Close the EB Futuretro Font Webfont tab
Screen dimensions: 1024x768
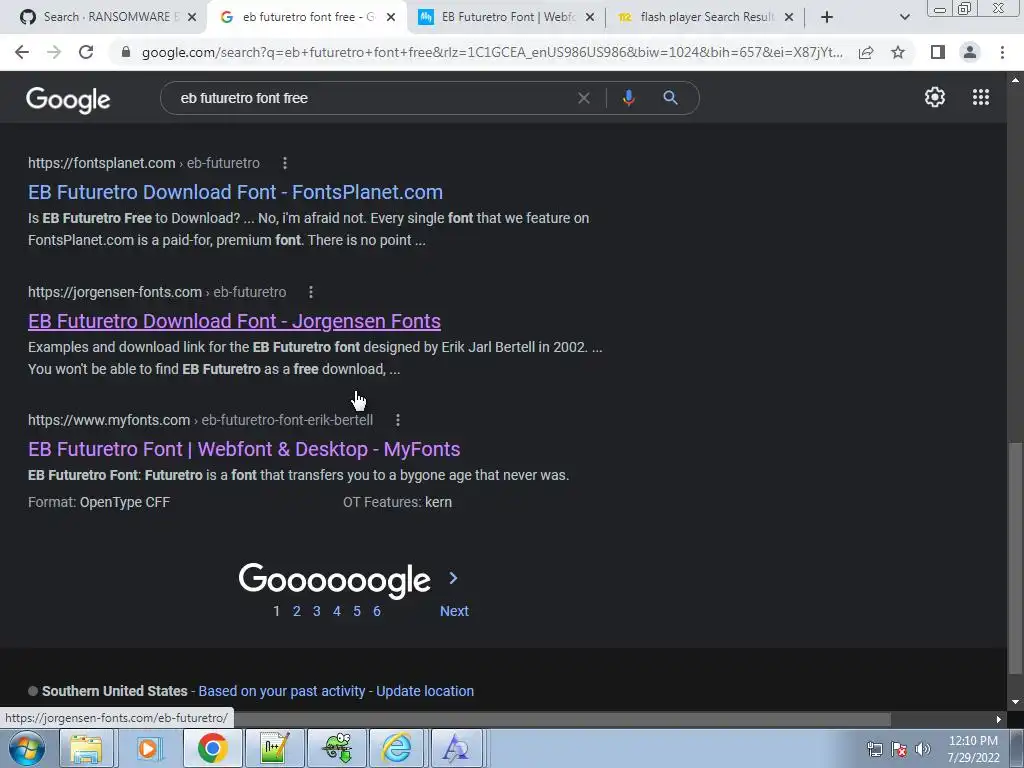click(x=590, y=17)
